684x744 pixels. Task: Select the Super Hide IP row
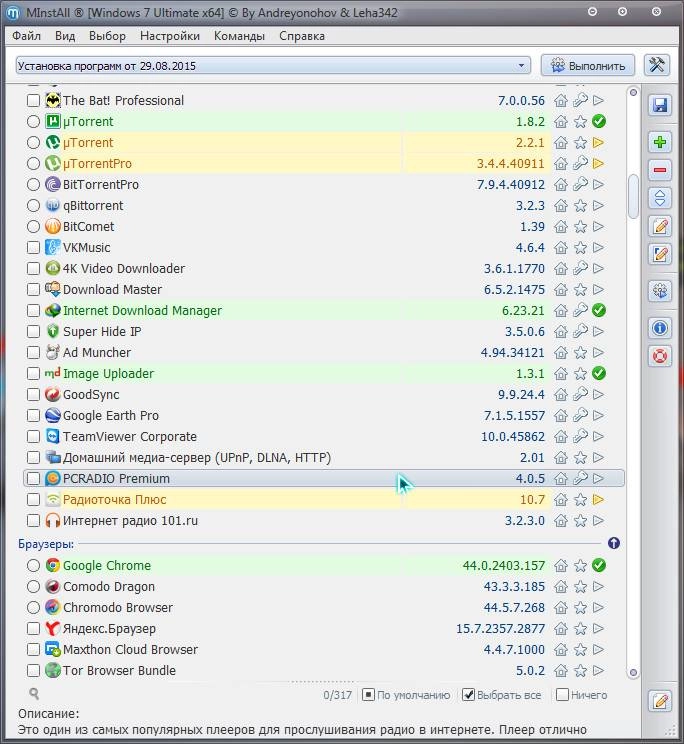pyautogui.click(x=324, y=331)
